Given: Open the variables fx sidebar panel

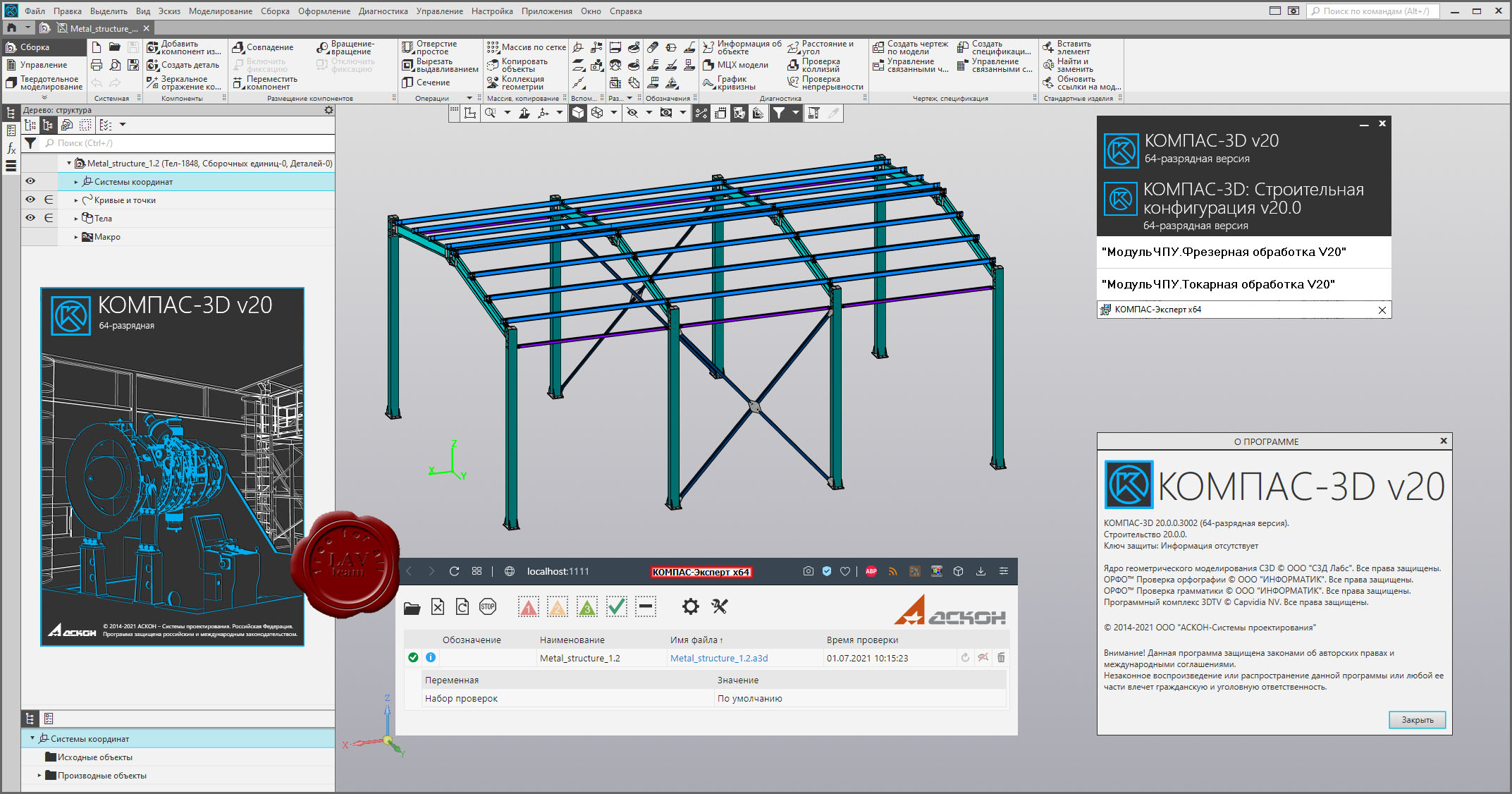Looking at the screenshot, I should [x=11, y=149].
